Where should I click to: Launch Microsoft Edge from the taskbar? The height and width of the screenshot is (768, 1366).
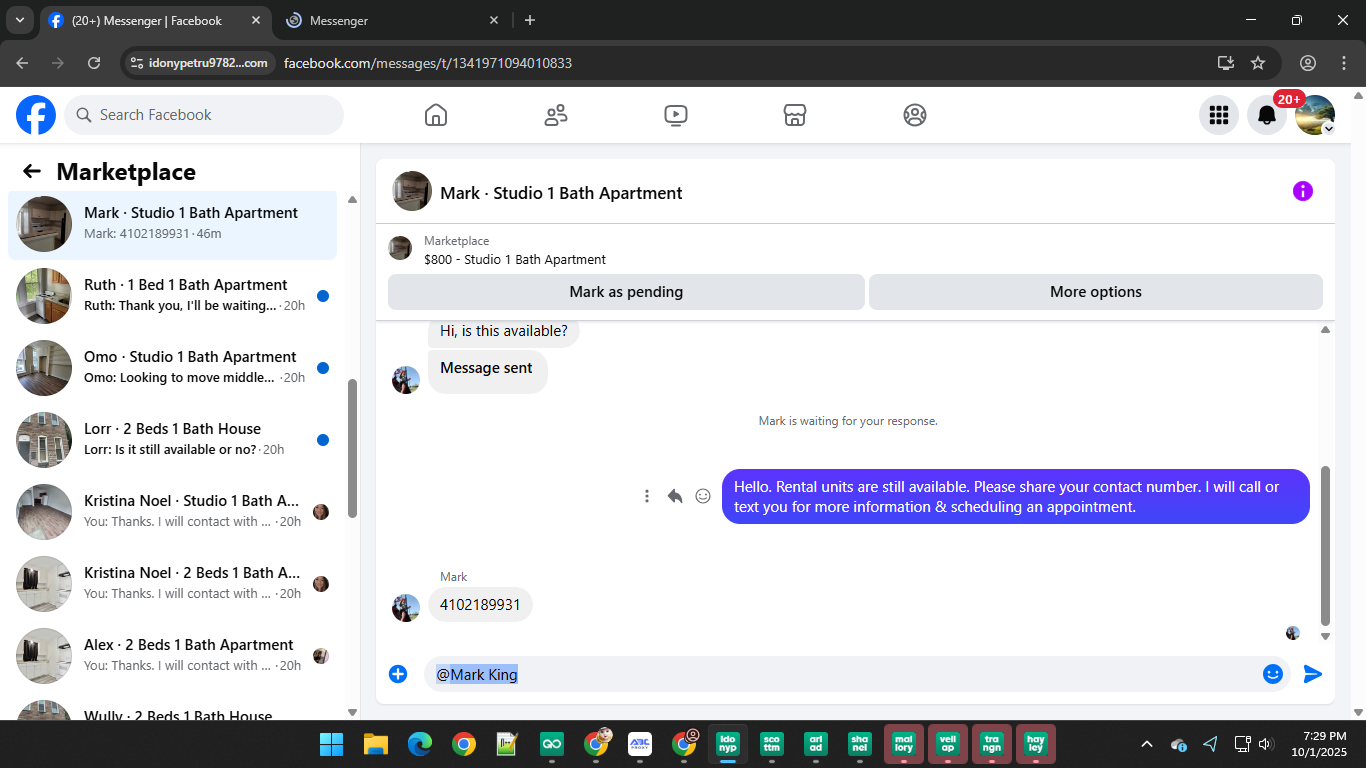(419, 744)
